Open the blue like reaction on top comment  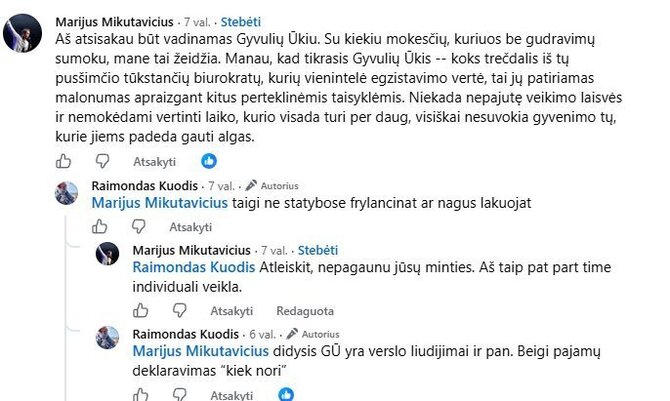click(209, 161)
